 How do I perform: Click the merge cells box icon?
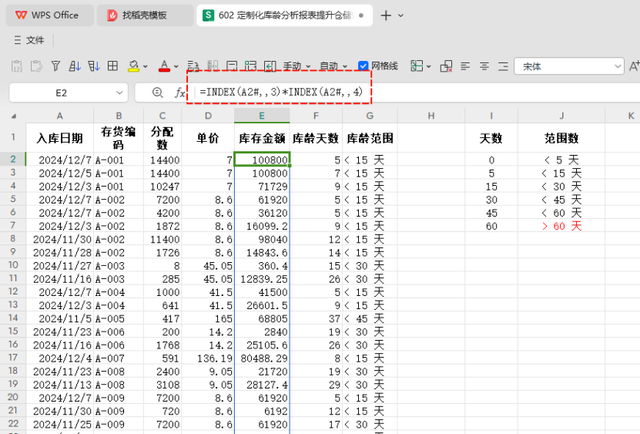click(x=231, y=66)
